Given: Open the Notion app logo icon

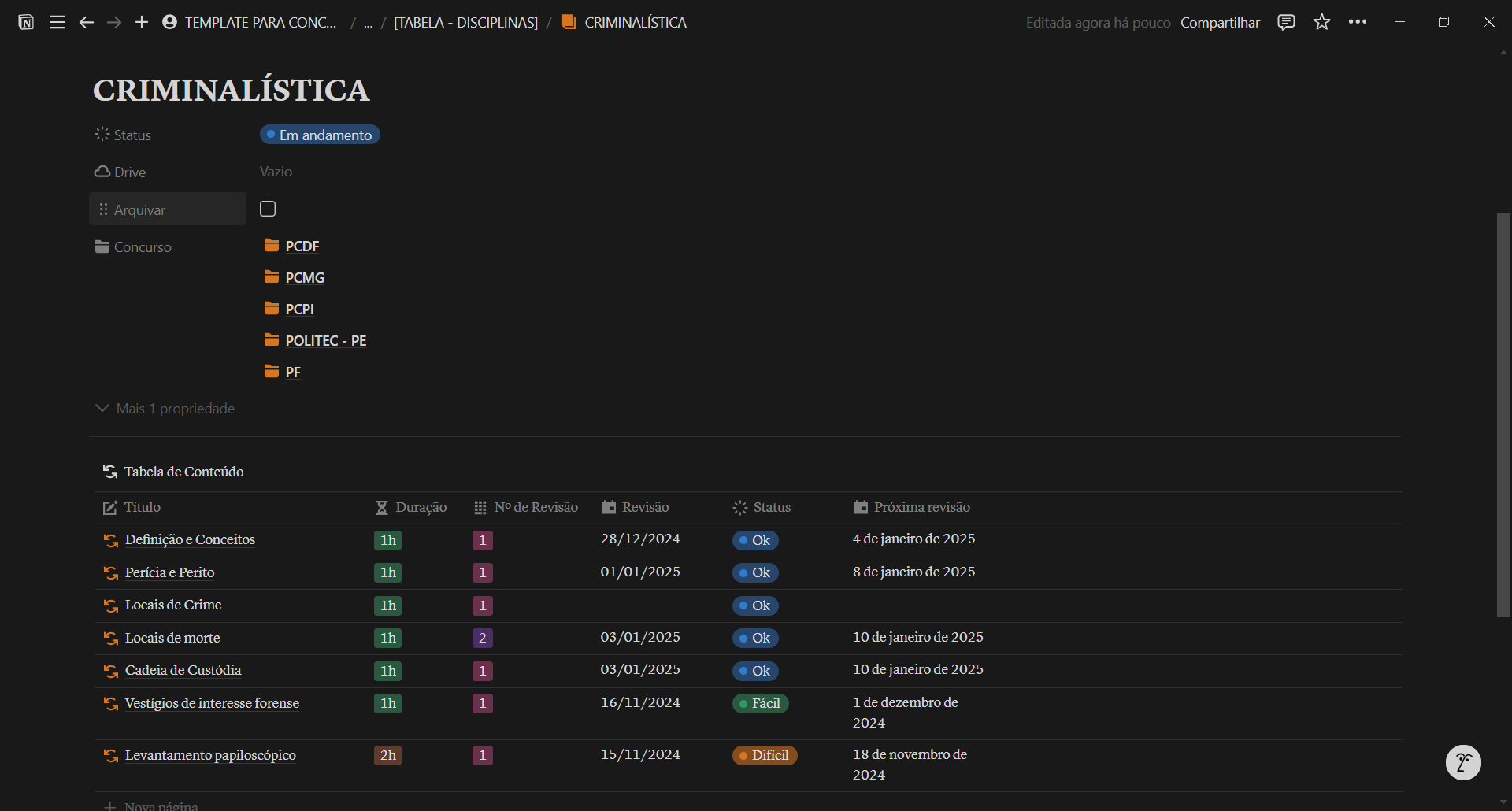Looking at the screenshot, I should [x=26, y=22].
